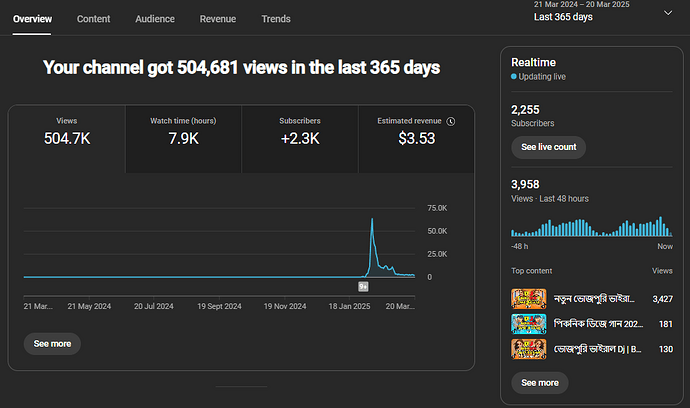Switch to the Content tab

click(94, 19)
